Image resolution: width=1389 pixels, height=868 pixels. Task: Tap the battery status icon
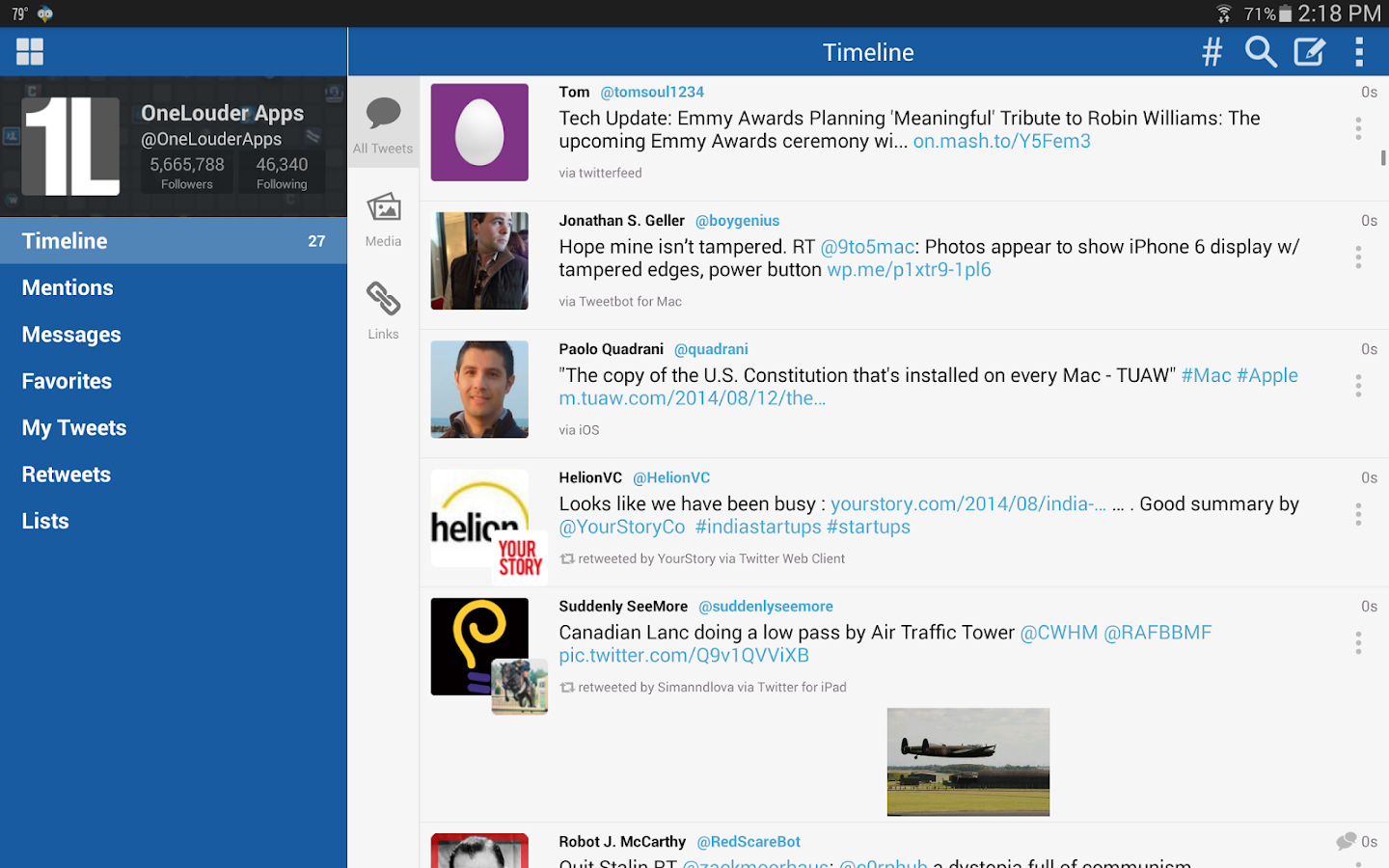pos(1285,14)
